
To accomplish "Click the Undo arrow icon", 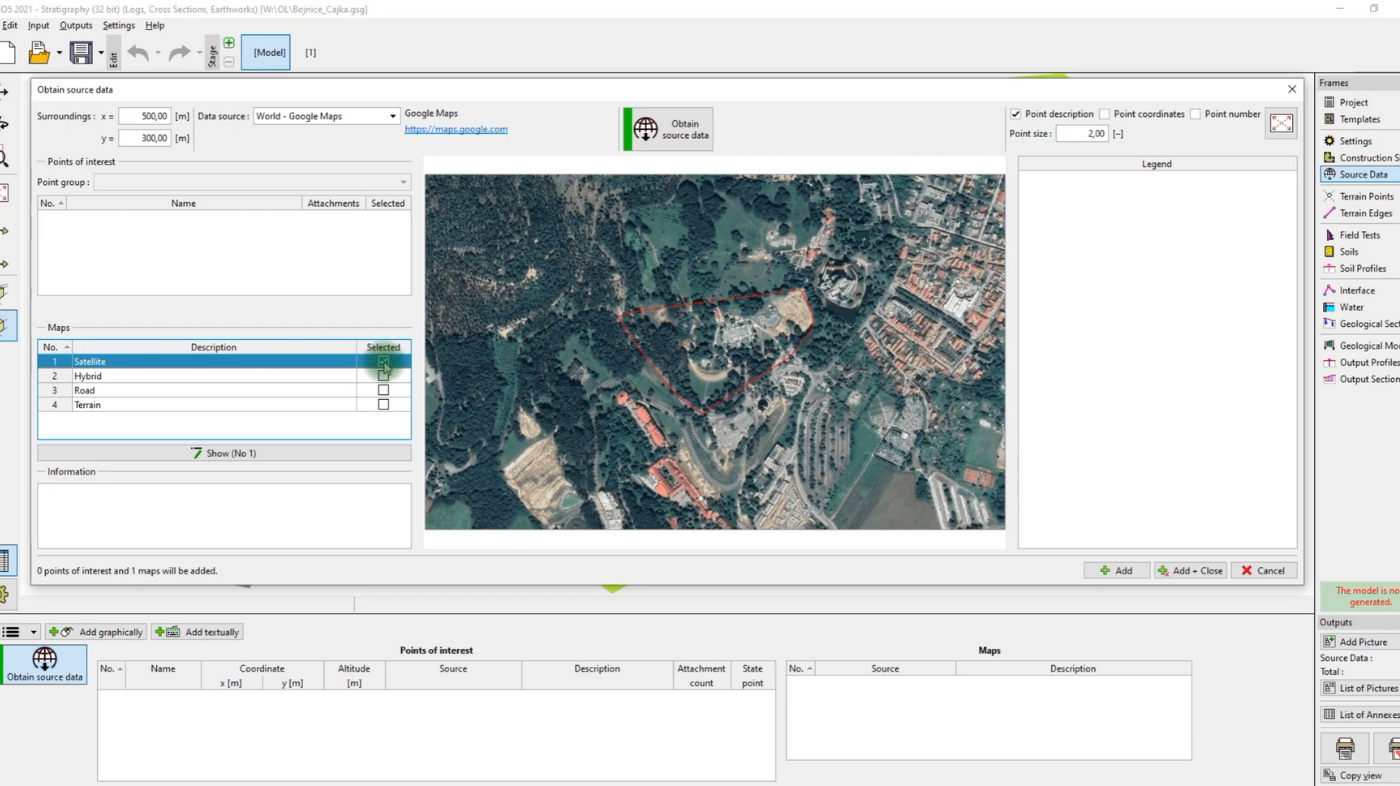I will pos(138,53).
